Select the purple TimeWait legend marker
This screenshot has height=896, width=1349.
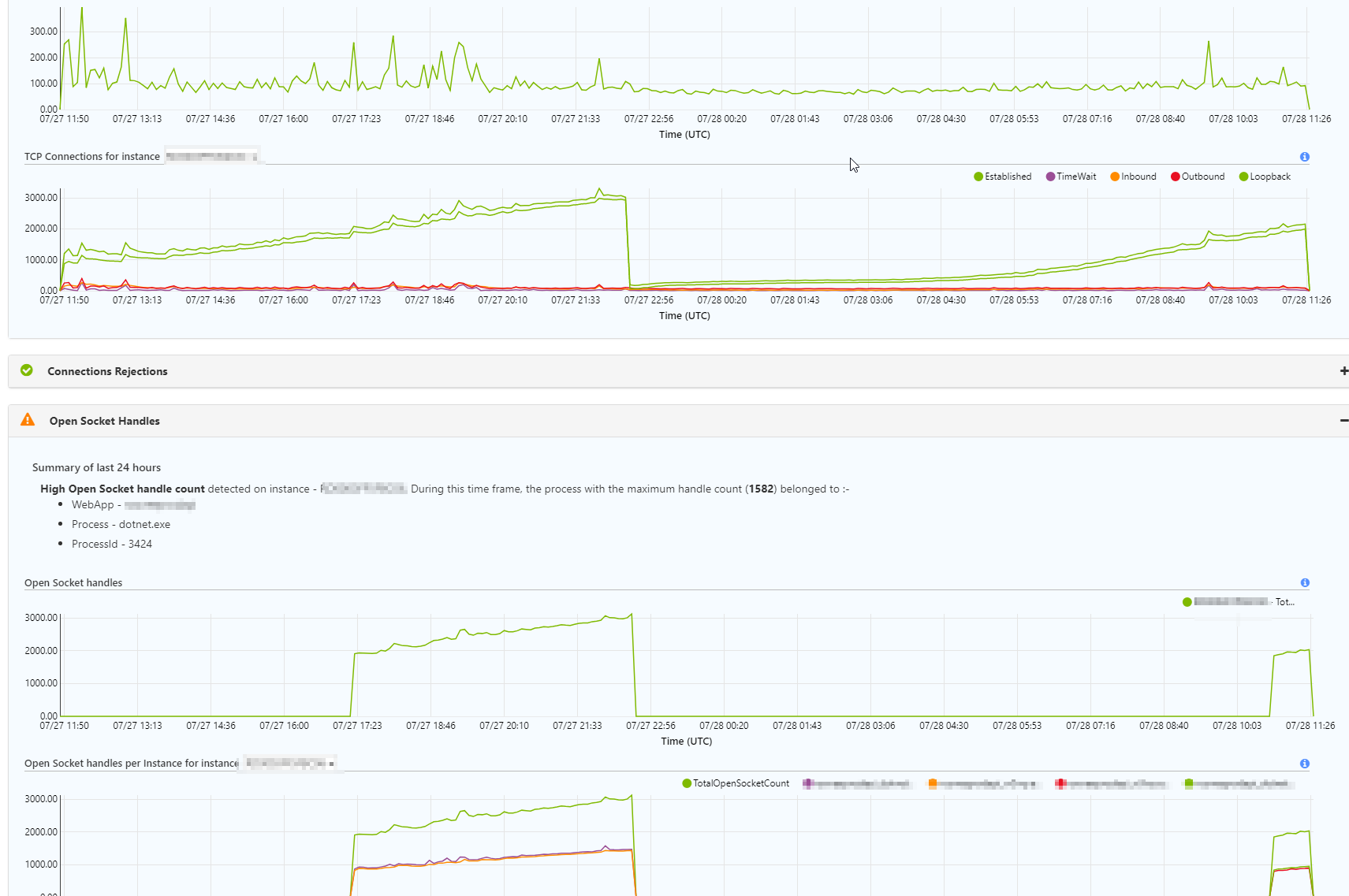coord(1049,176)
